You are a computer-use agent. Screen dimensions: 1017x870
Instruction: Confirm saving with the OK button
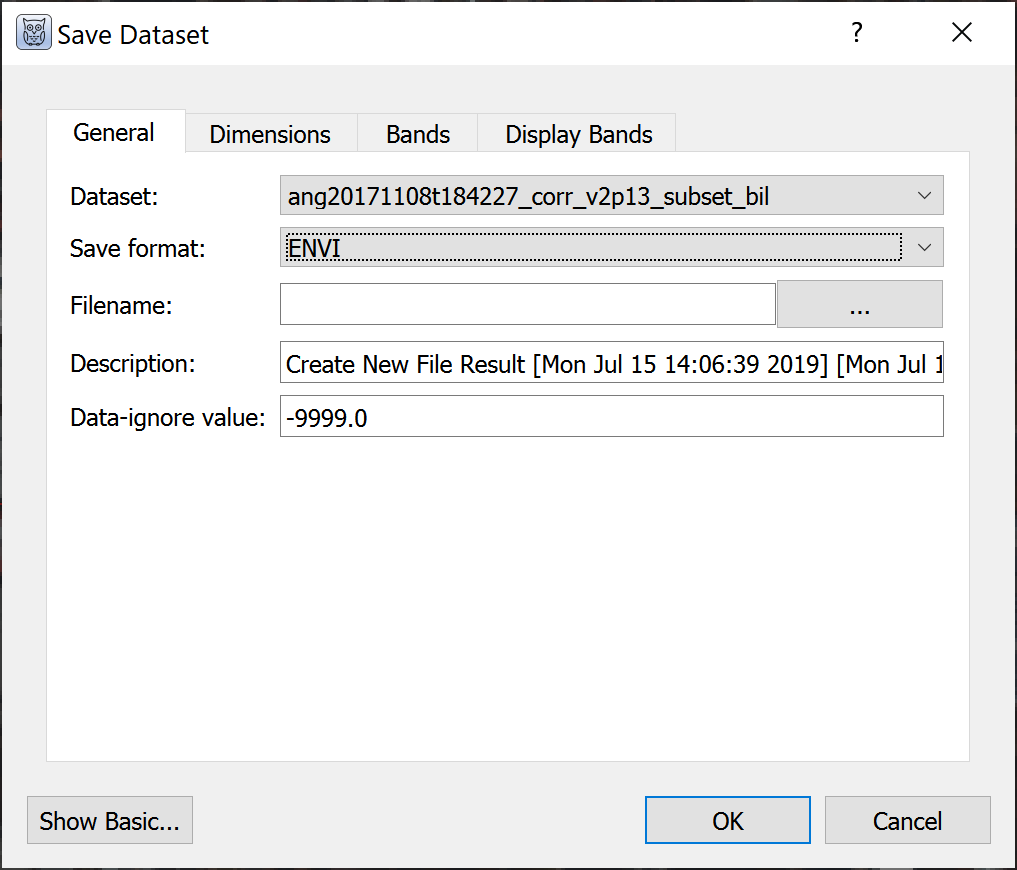point(727,821)
